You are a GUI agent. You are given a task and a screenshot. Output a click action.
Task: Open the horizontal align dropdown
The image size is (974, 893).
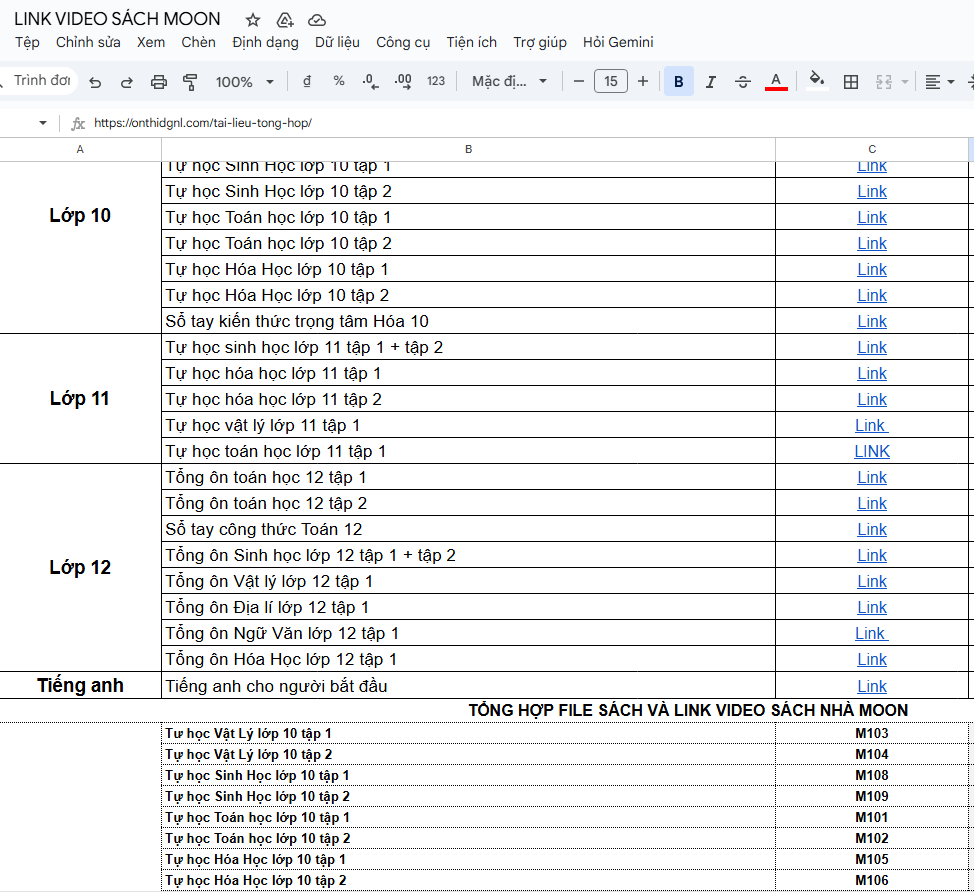[939, 82]
